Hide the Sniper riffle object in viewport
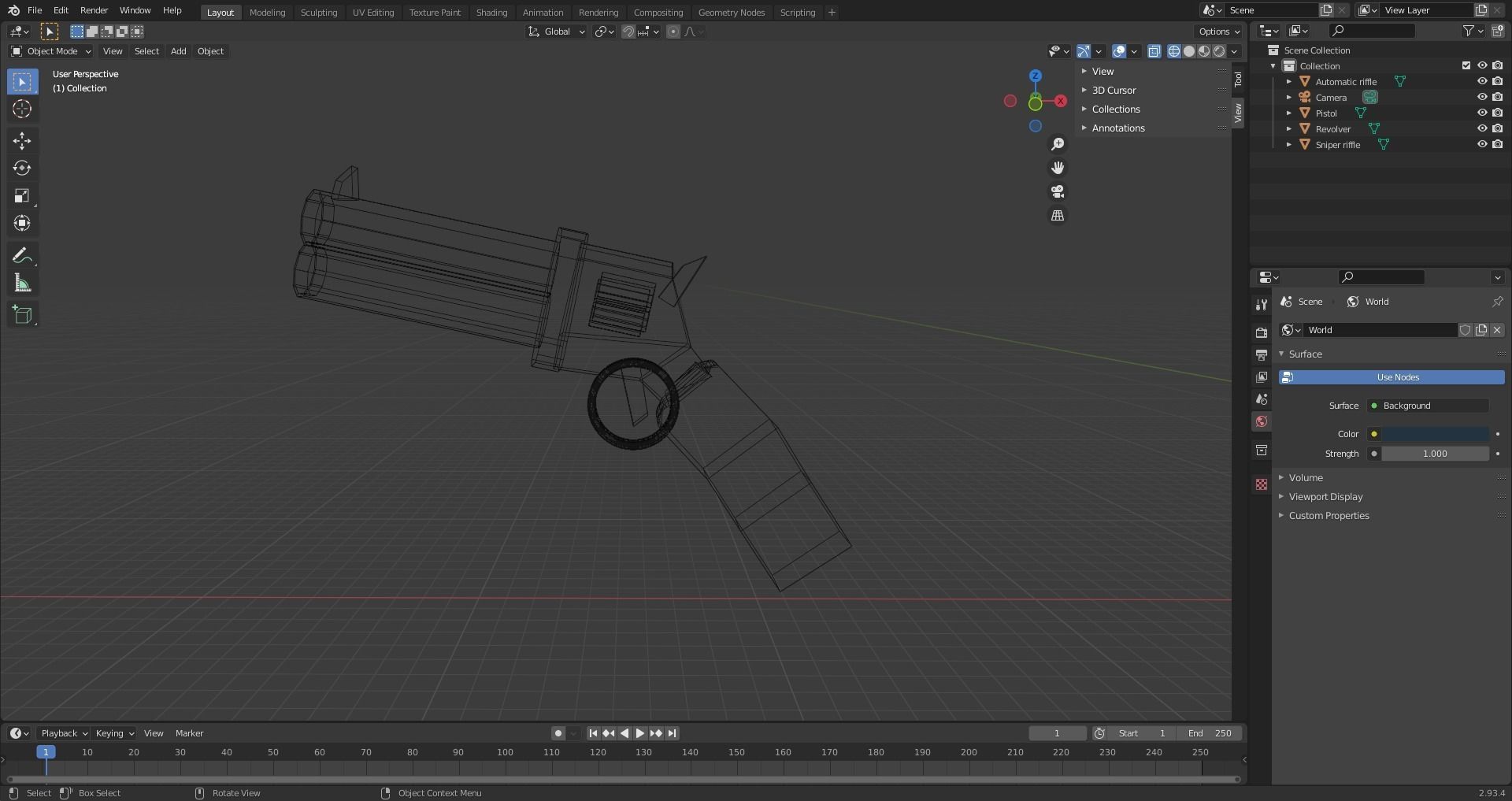The height and width of the screenshot is (801, 1512). [1481, 144]
